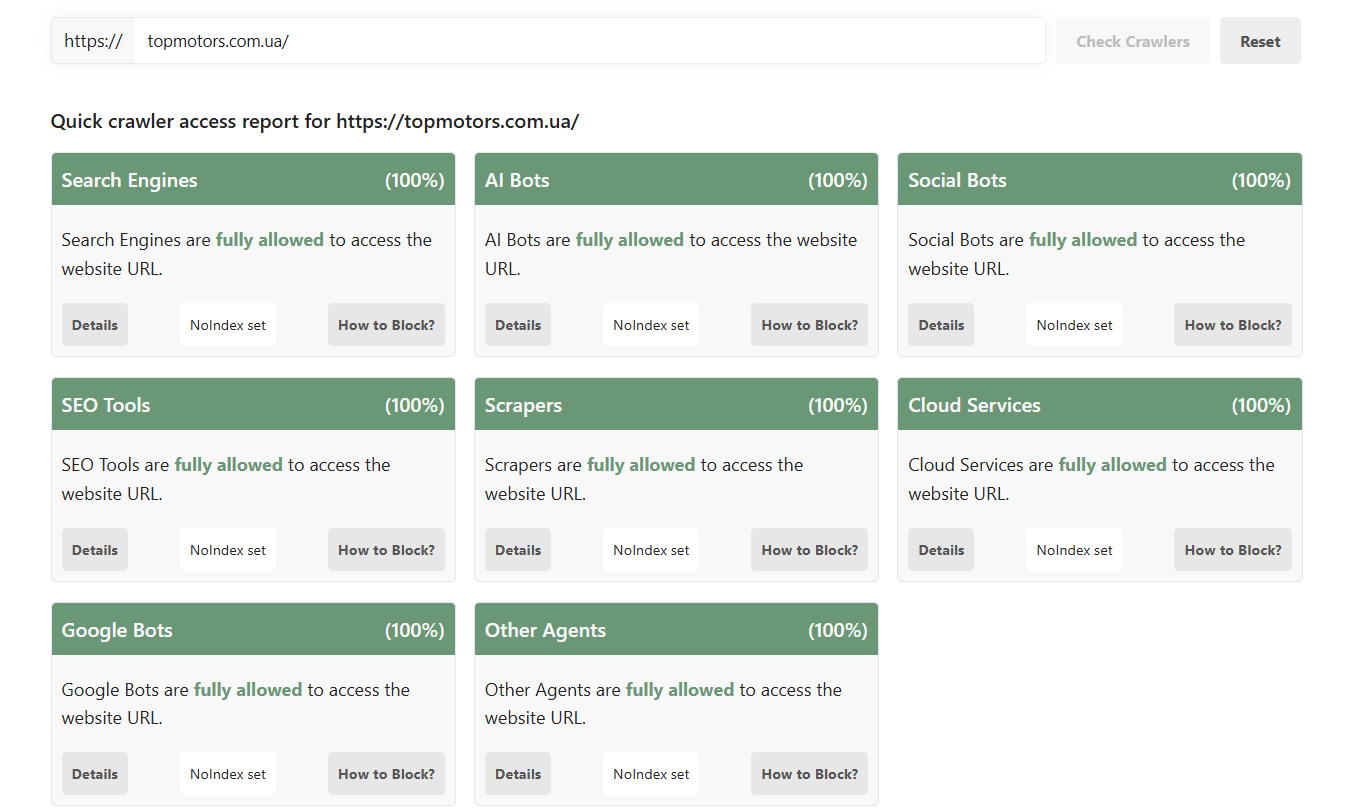Viewport: 1349px width, 809px height.
Task: Show Details for AI Bots
Action: pyautogui.click(x=518, y=325)
